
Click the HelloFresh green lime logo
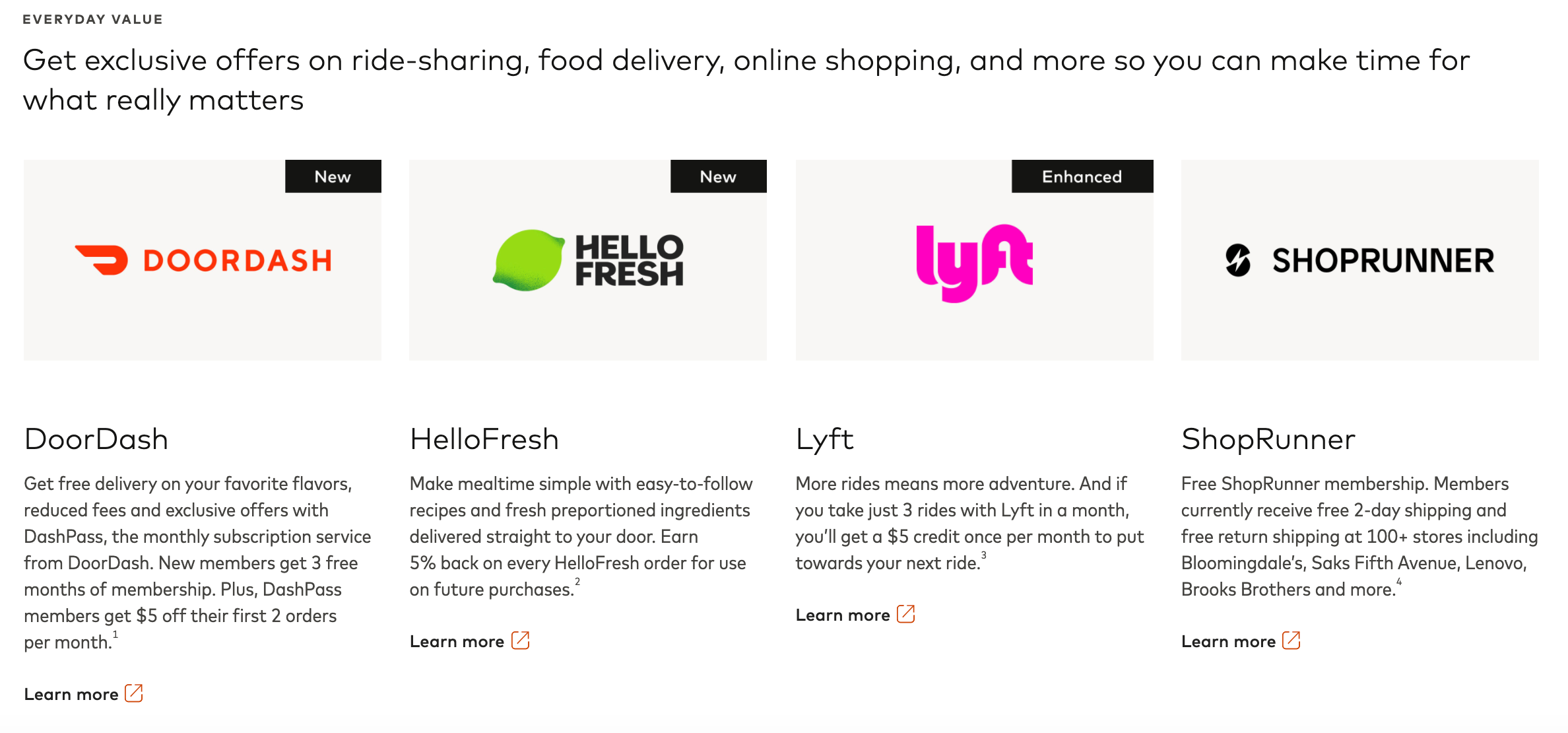pyautogui.click(x=529, y=260)
